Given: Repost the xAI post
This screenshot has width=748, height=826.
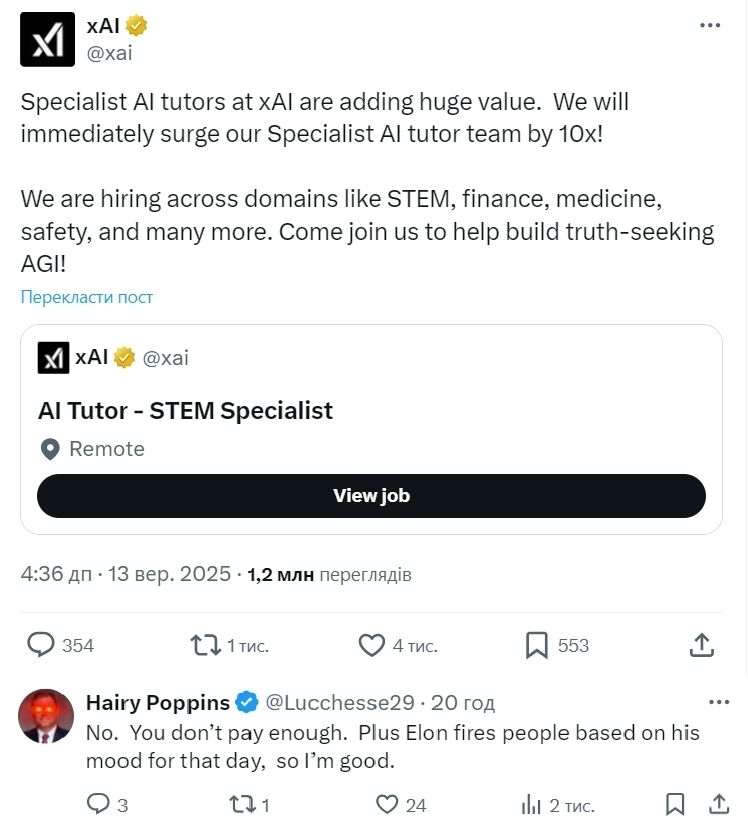Looking at the screenshot, I should pos(206,645).
